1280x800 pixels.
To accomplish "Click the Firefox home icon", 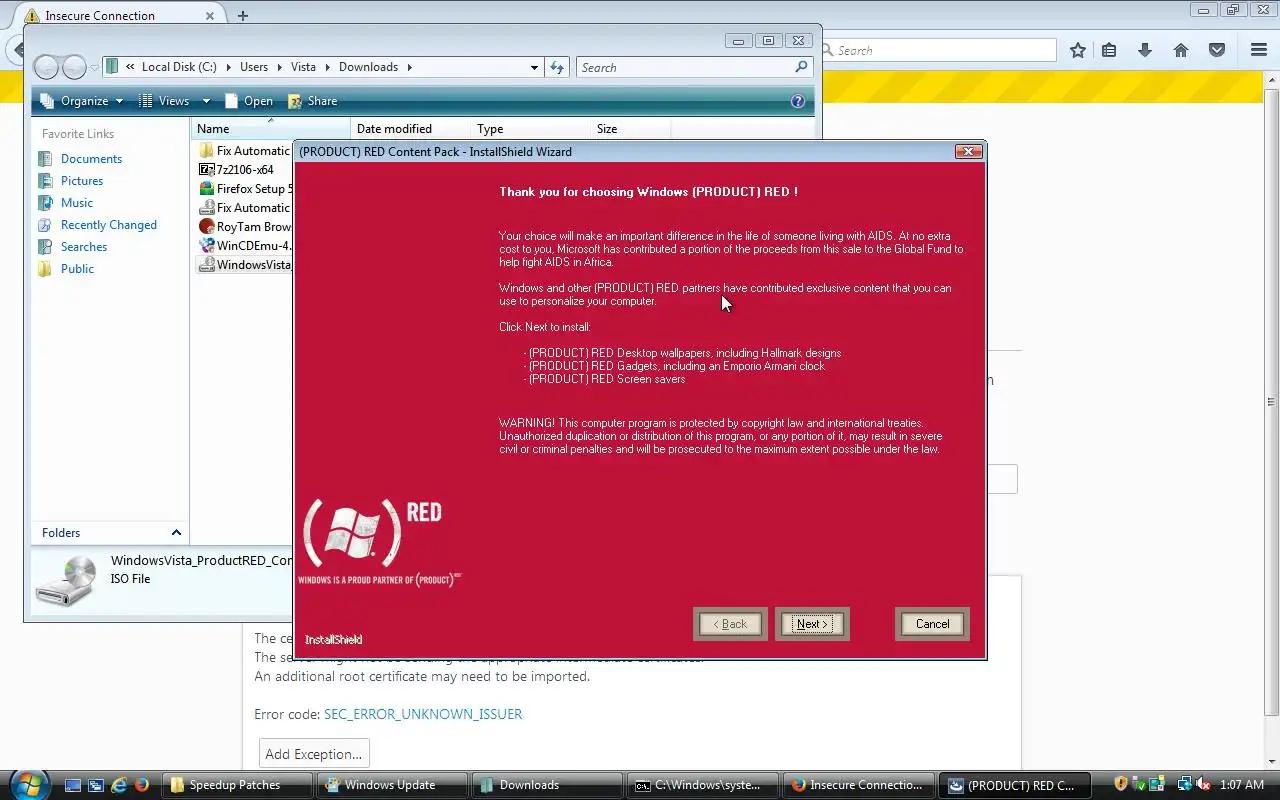I will pyautogui.click(x=1181, y=50).
